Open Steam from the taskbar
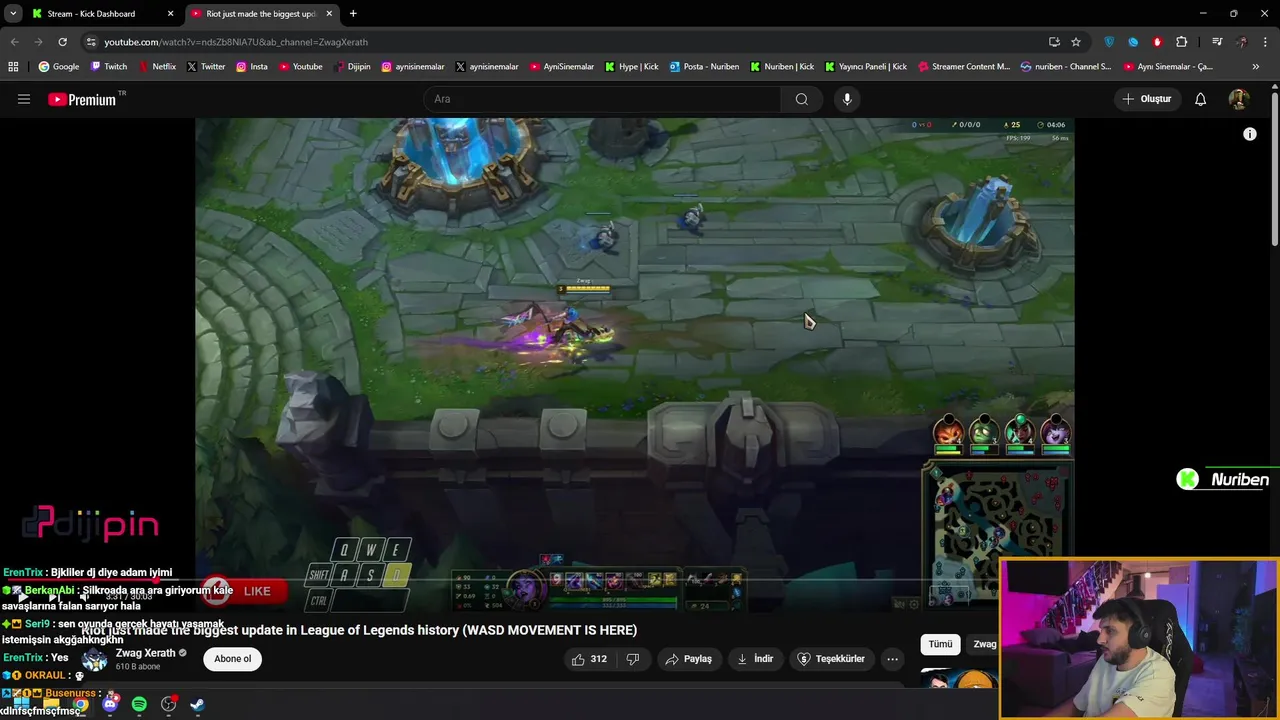The height and width of the screenshot is (720, 1280). [197, 704]
